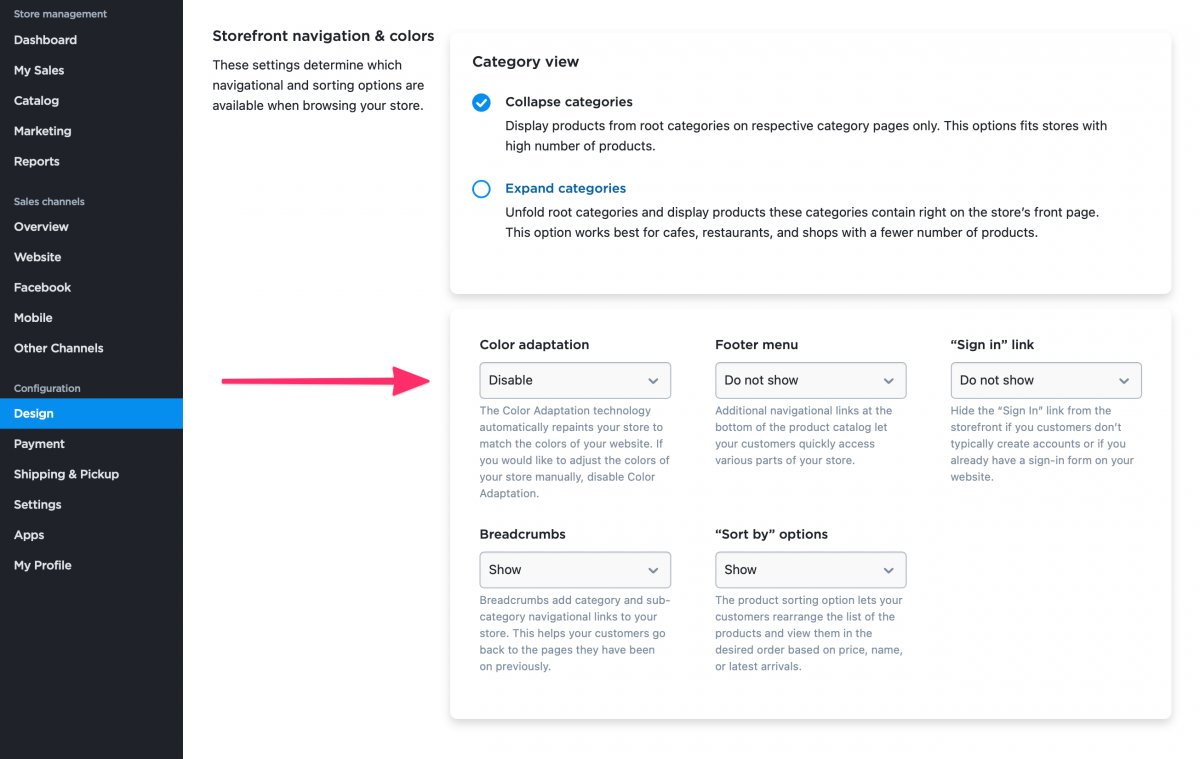Select the Collapse categories radio button

pyautogui.click(x=481, y=103)
